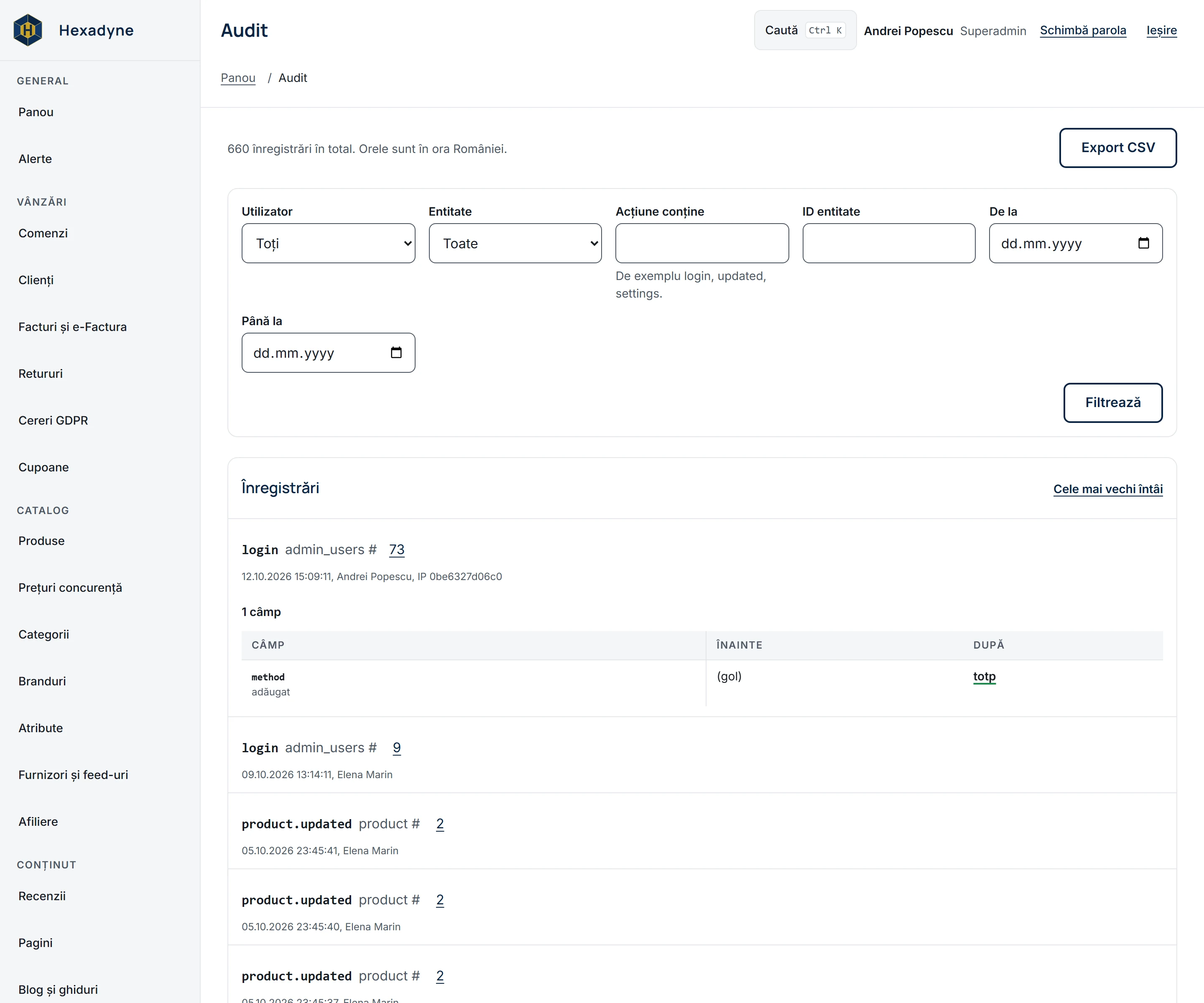Click the Hexadyne brand name
This screenshot has height=1003, width=1204.
96,31
